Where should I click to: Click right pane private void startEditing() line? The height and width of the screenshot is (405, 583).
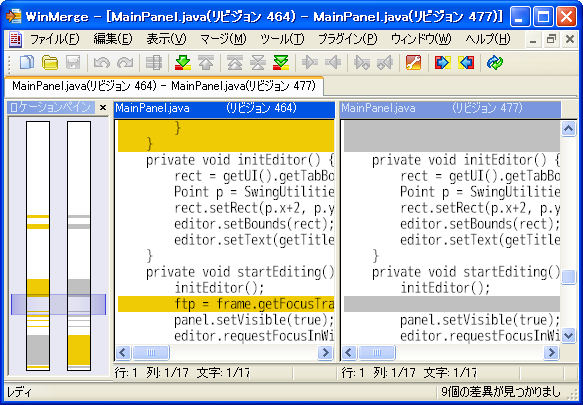coord(466,272)
